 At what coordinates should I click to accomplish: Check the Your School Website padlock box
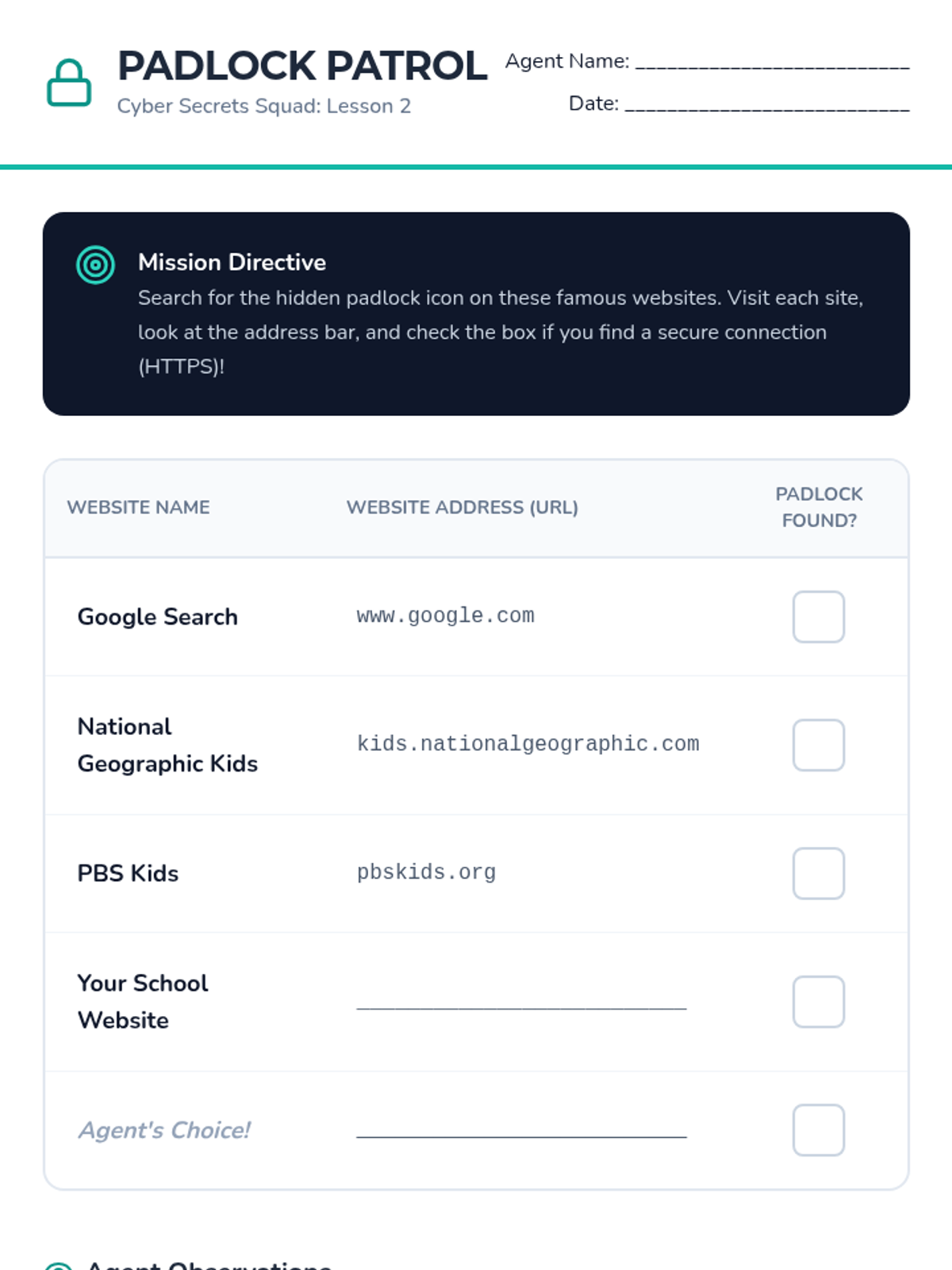pos(818,1002)
